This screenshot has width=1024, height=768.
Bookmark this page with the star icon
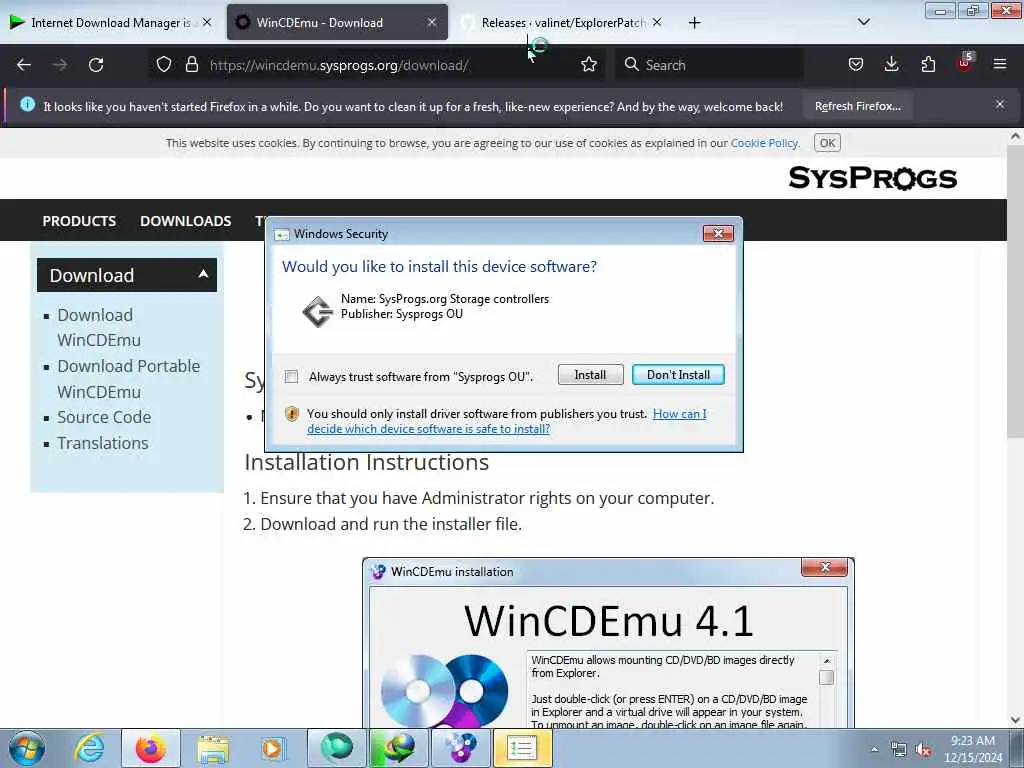tap(589, 65)
